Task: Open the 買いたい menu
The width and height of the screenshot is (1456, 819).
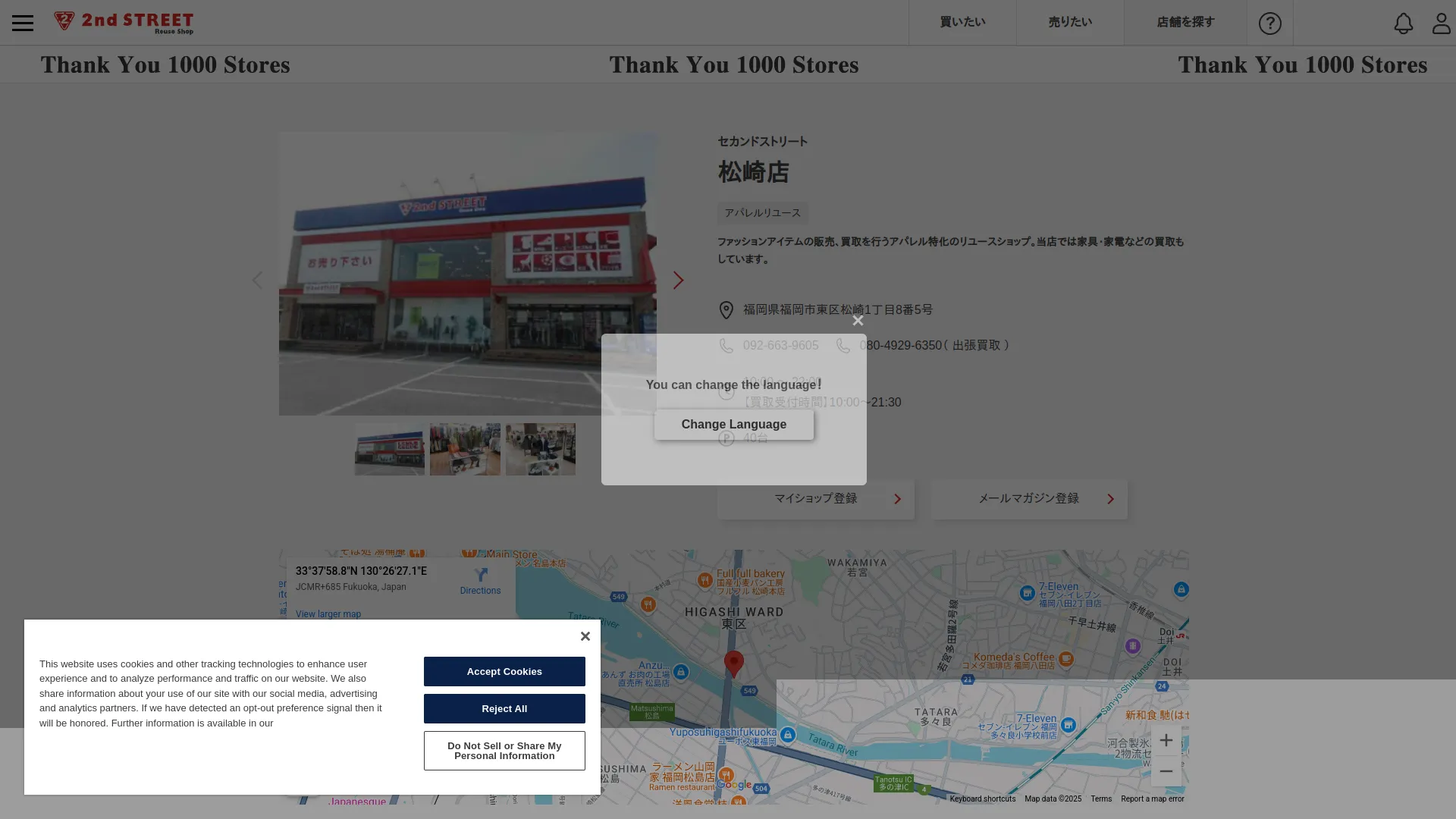Action: tap(962, 22)
